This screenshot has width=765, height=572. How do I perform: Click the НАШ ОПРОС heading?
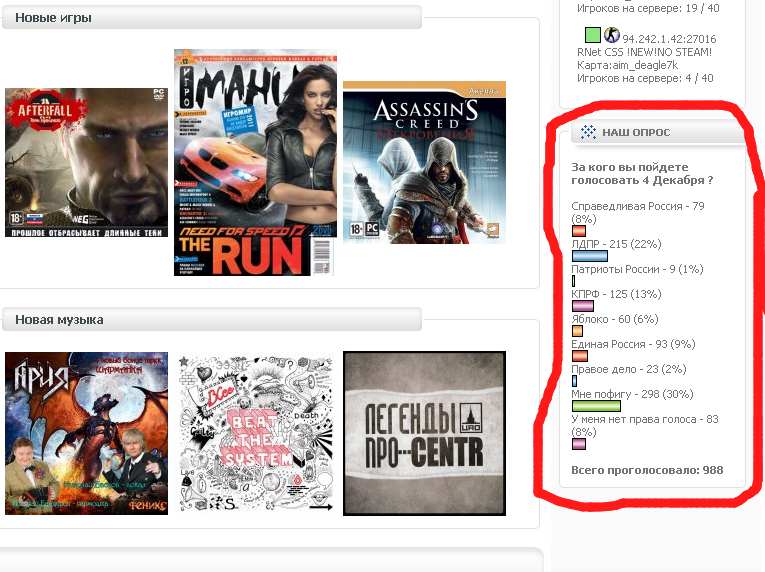[x=636, y=132]
